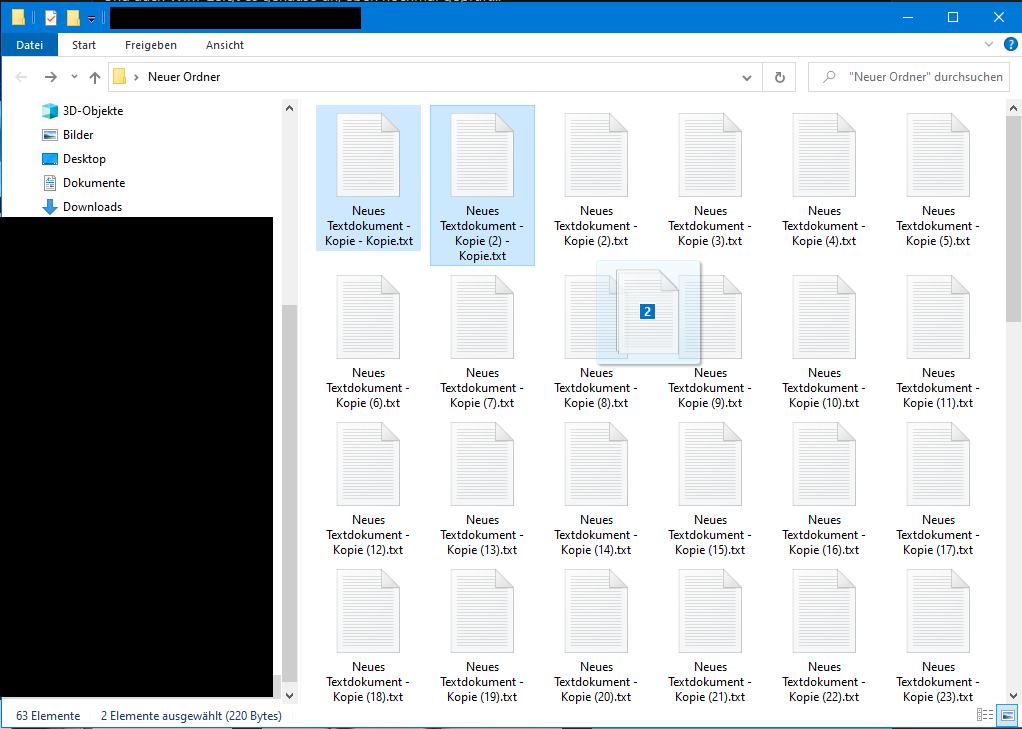
Task: Select file Neues Textdokument - Kopie - Kopie.txt
Action: coord(368,177)
